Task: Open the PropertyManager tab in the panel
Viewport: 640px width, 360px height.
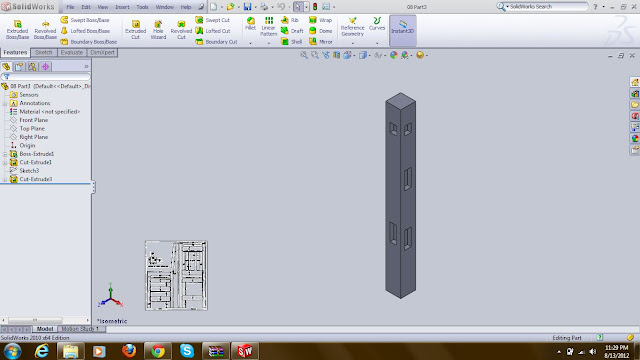Action: tap(19, 67)
